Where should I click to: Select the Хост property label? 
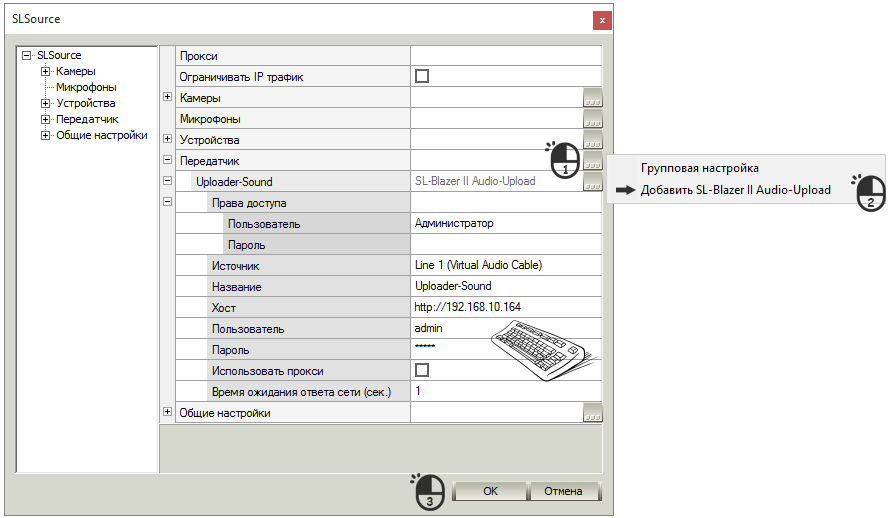223,308
